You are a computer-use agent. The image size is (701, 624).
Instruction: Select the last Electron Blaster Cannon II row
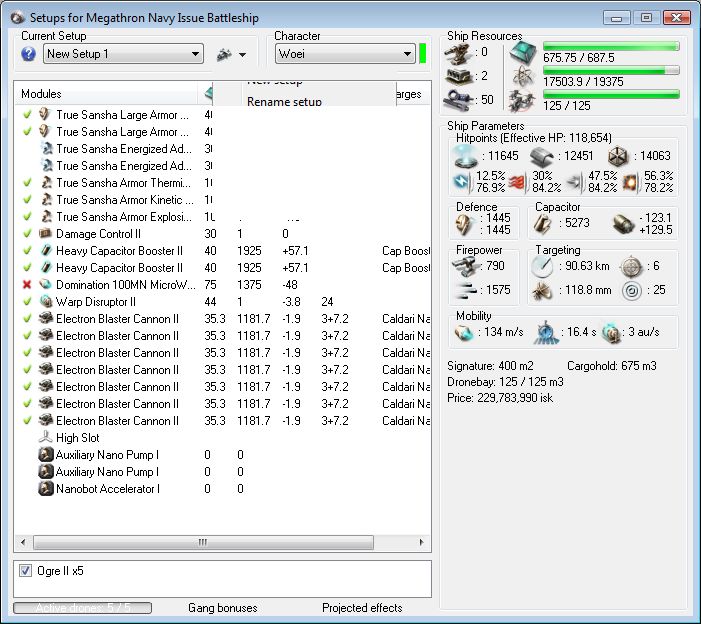click(x=223, y=421)
